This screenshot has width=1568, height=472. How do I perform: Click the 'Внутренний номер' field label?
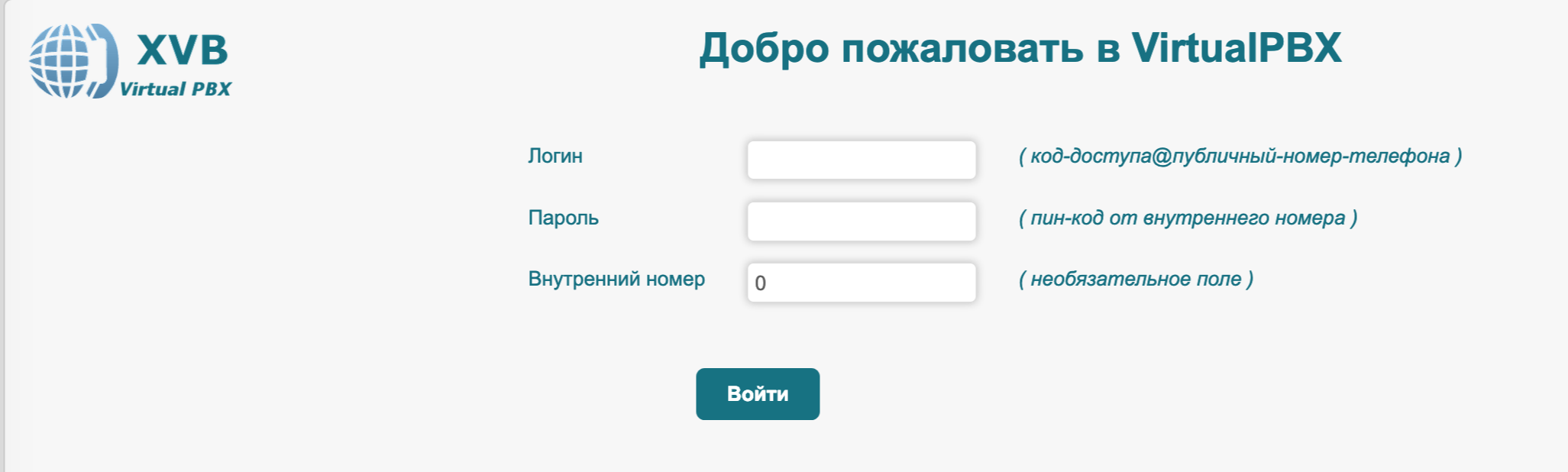point(616,279)
